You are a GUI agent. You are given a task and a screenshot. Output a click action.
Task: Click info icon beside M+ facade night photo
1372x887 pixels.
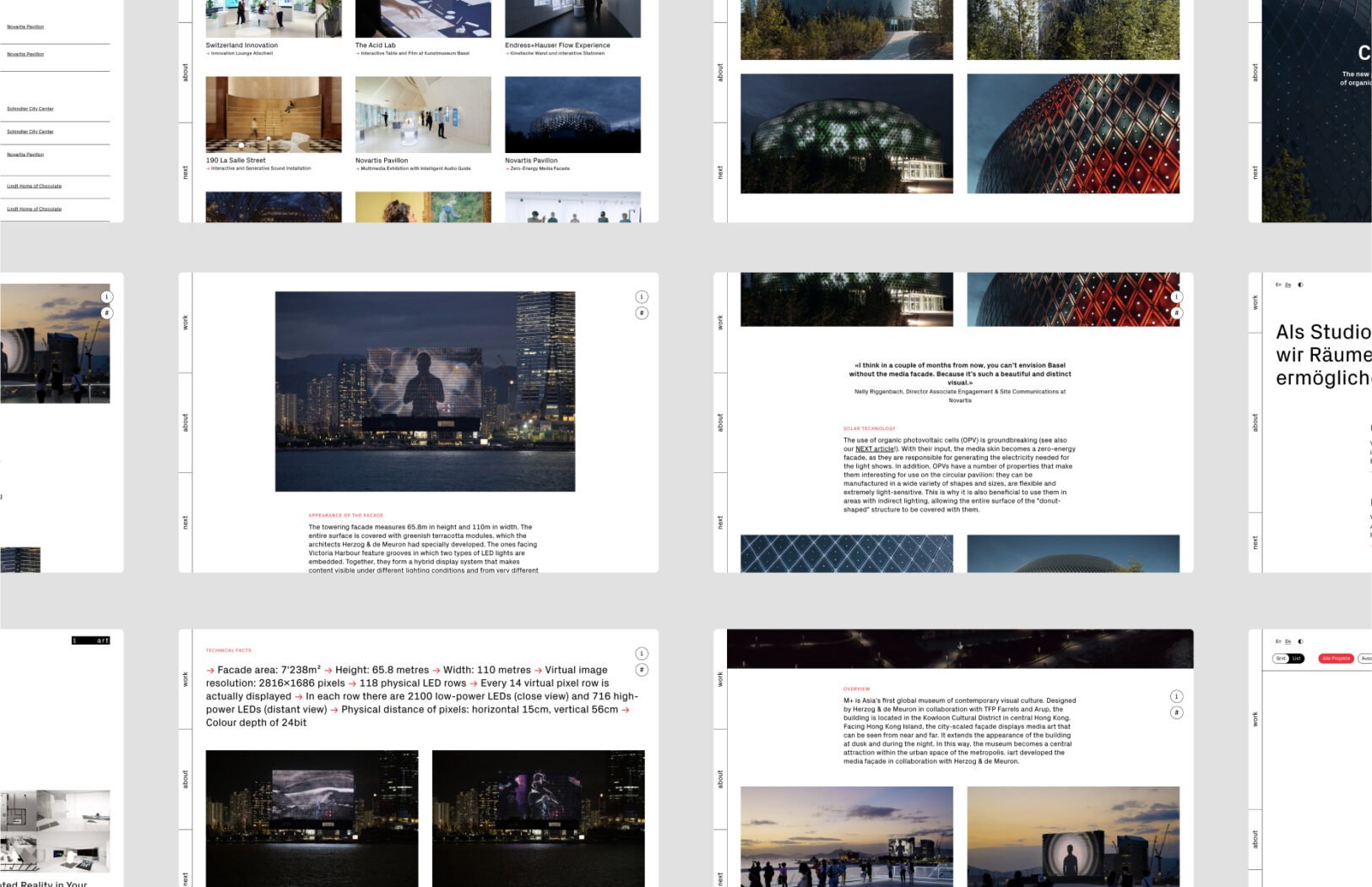click(642, 297)
